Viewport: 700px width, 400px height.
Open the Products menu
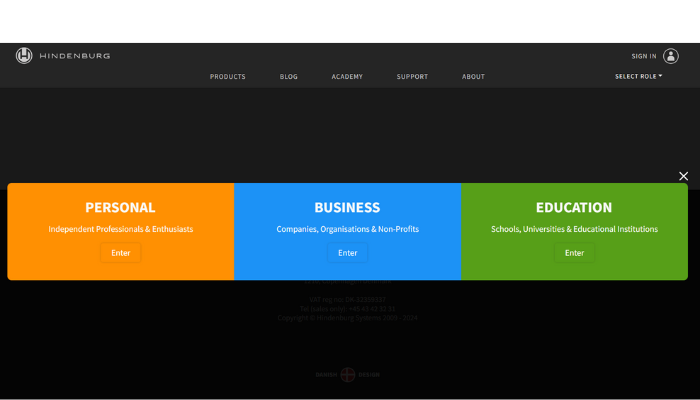pyautogui.click(x=228, y=77)
